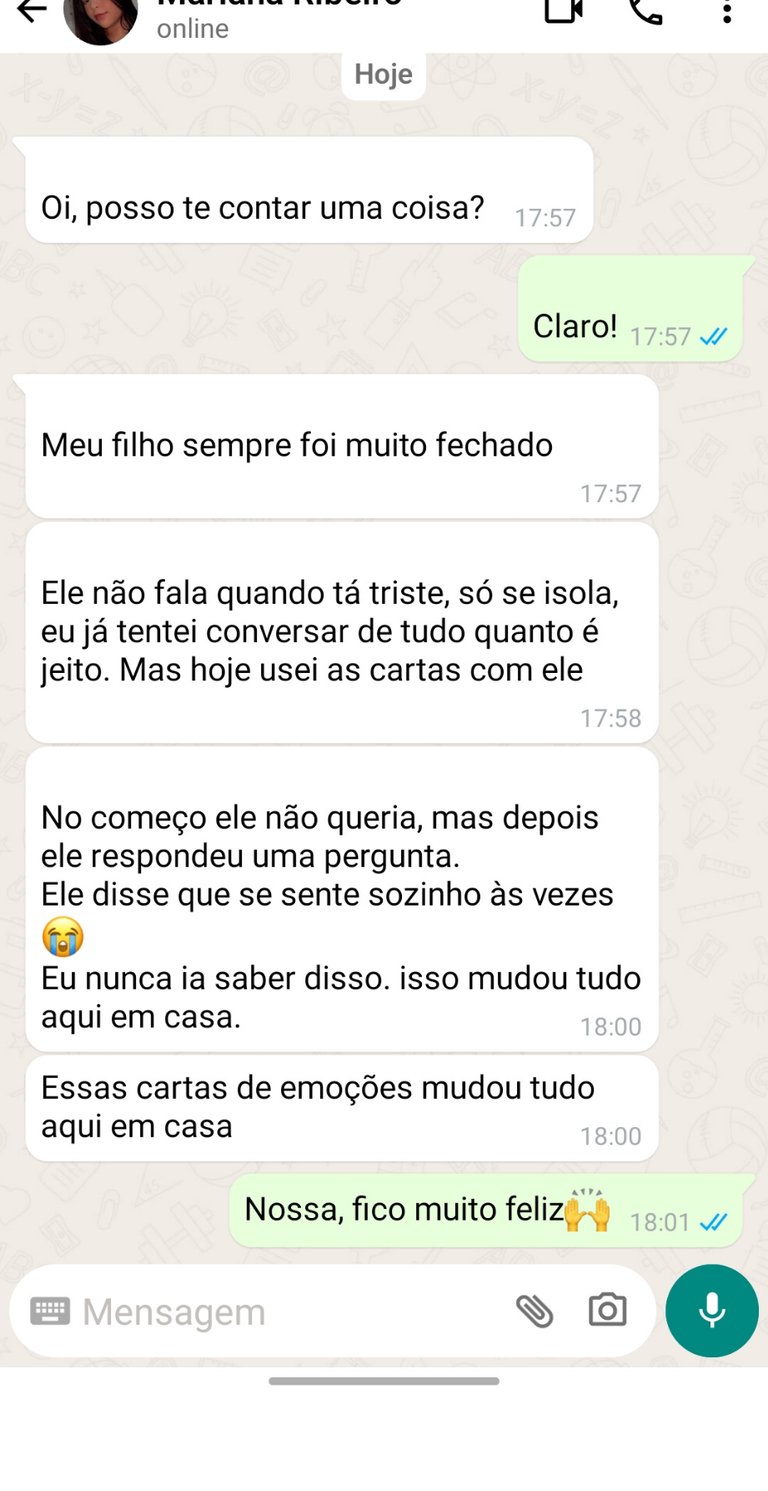Tap the Hoje date chip
This screenshot has width=768, height=1491.
[383, 75]
